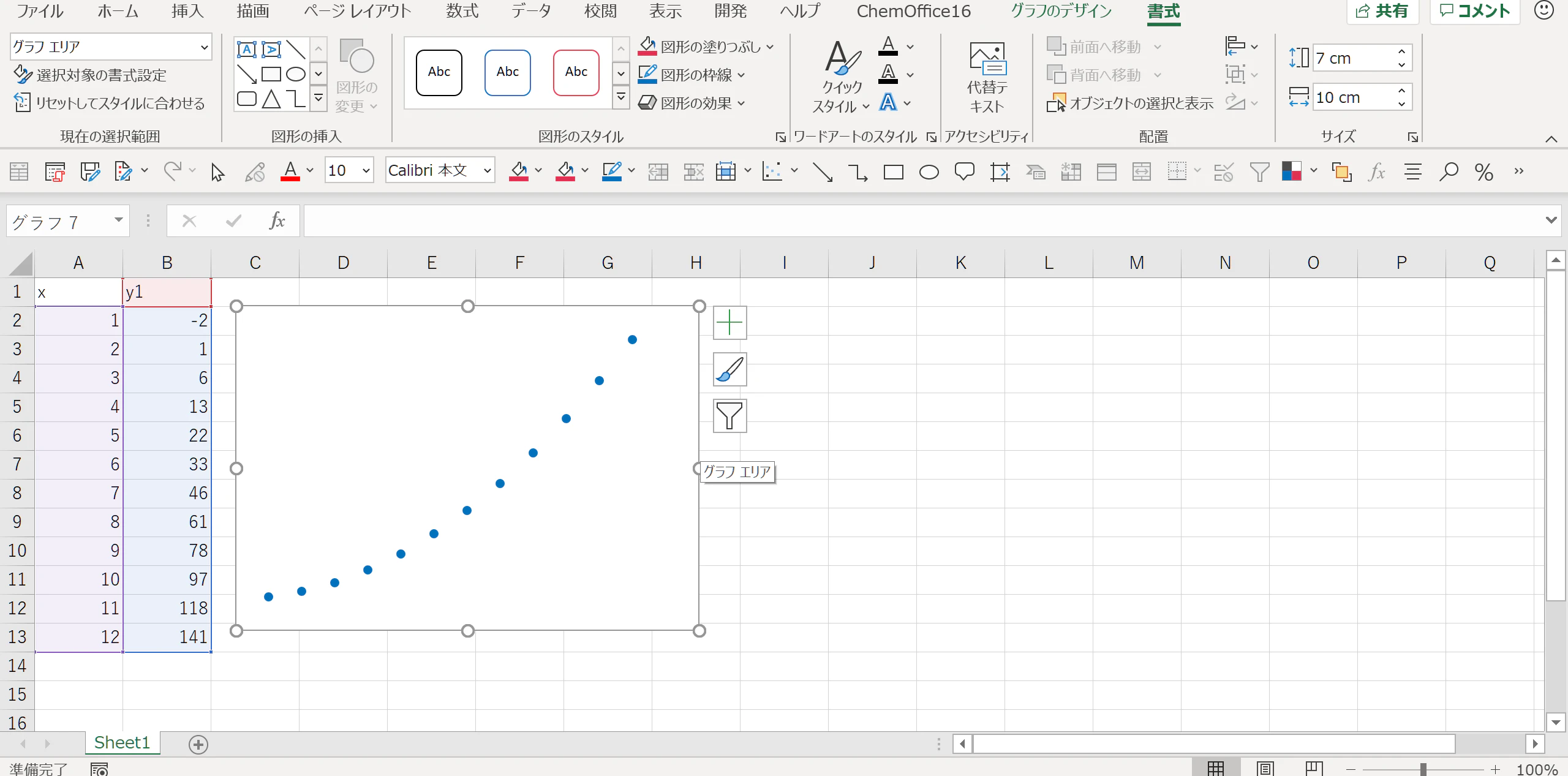Click the 共有 share button
This screenshot has height=776, width=1568.
point(1382,11)
